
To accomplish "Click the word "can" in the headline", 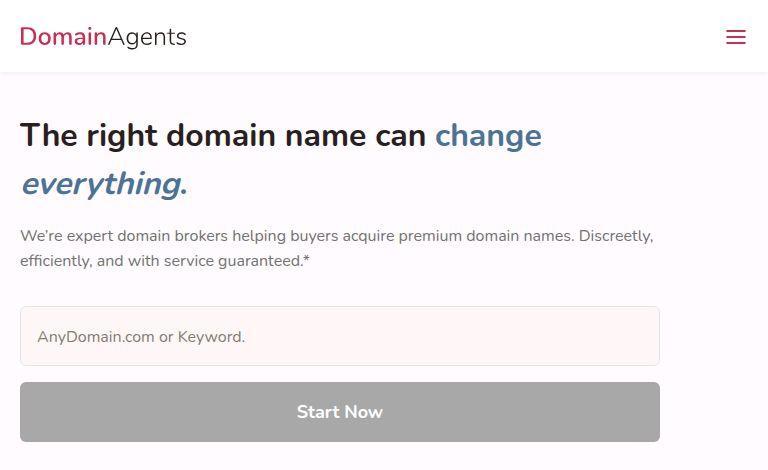I will click(400, 136).
